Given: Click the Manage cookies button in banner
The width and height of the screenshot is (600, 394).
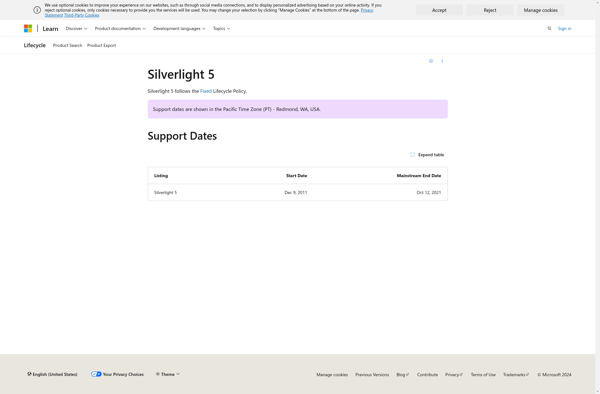Looking at the screenshot, I should tap(541, 10).
